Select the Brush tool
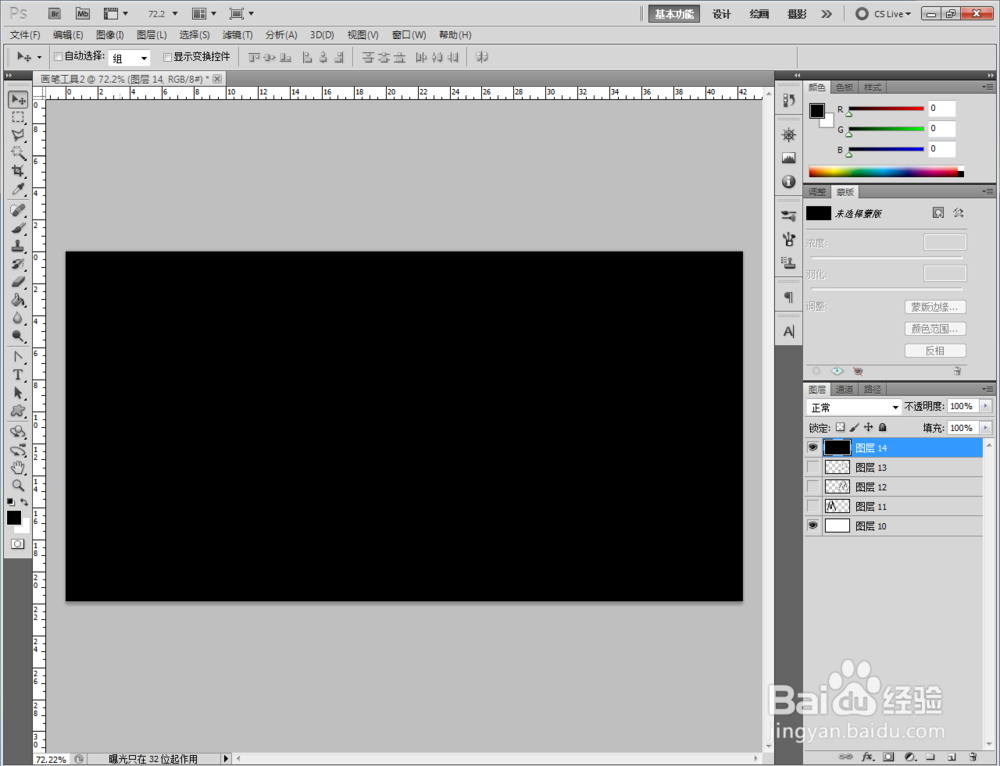 point(18,228)
